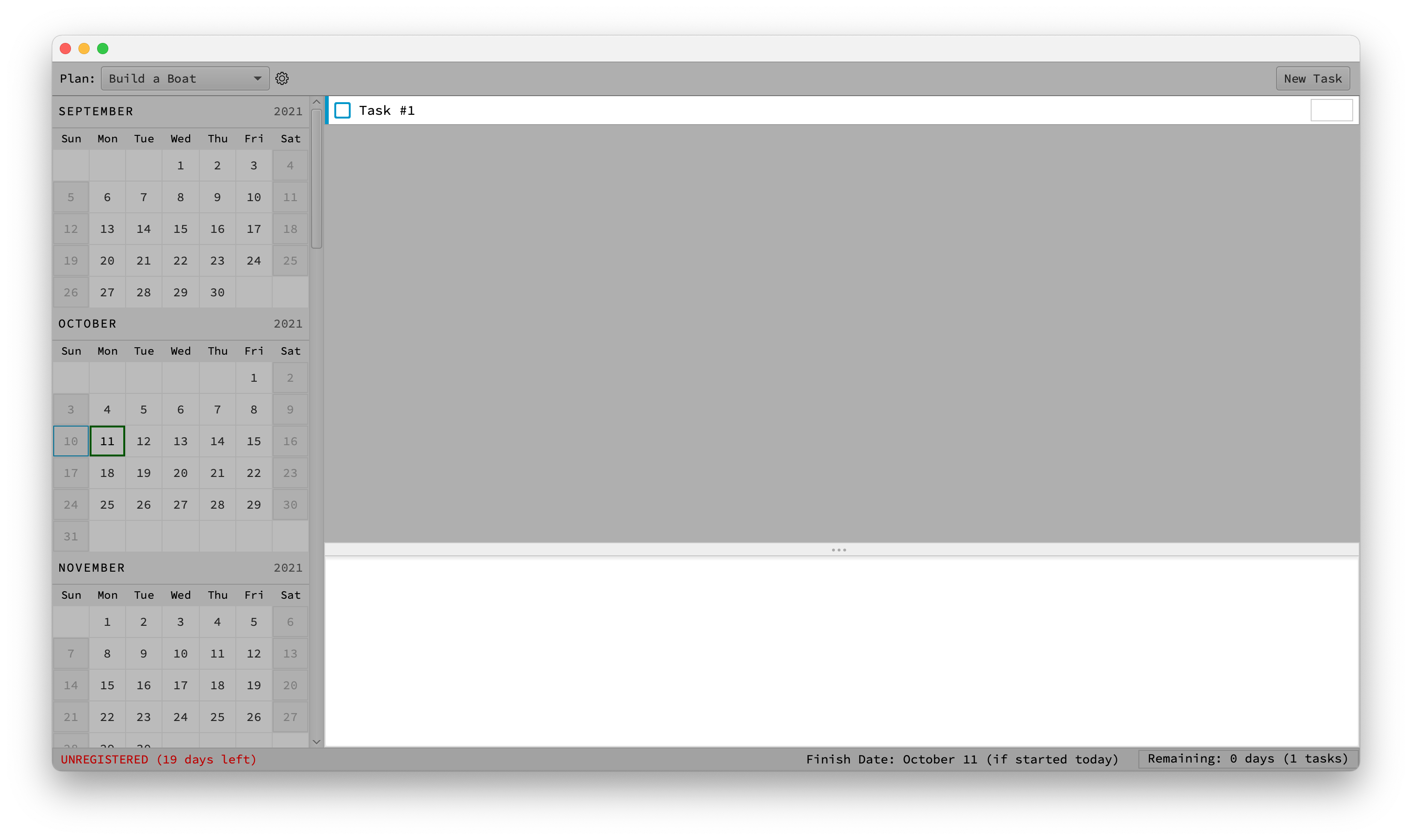Select October 25 on the calendar
The width and height of the screenshot is (1412, 840).
pyautogui.click(x=106, y=505)
